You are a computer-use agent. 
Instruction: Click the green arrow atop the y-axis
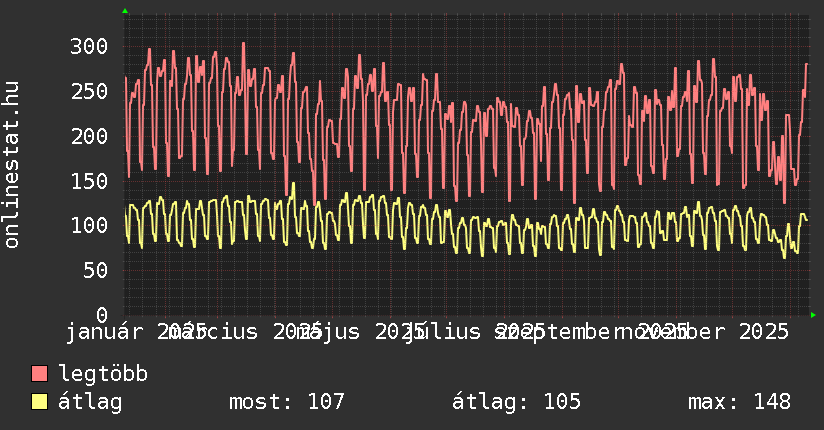(x=124, y=11)
